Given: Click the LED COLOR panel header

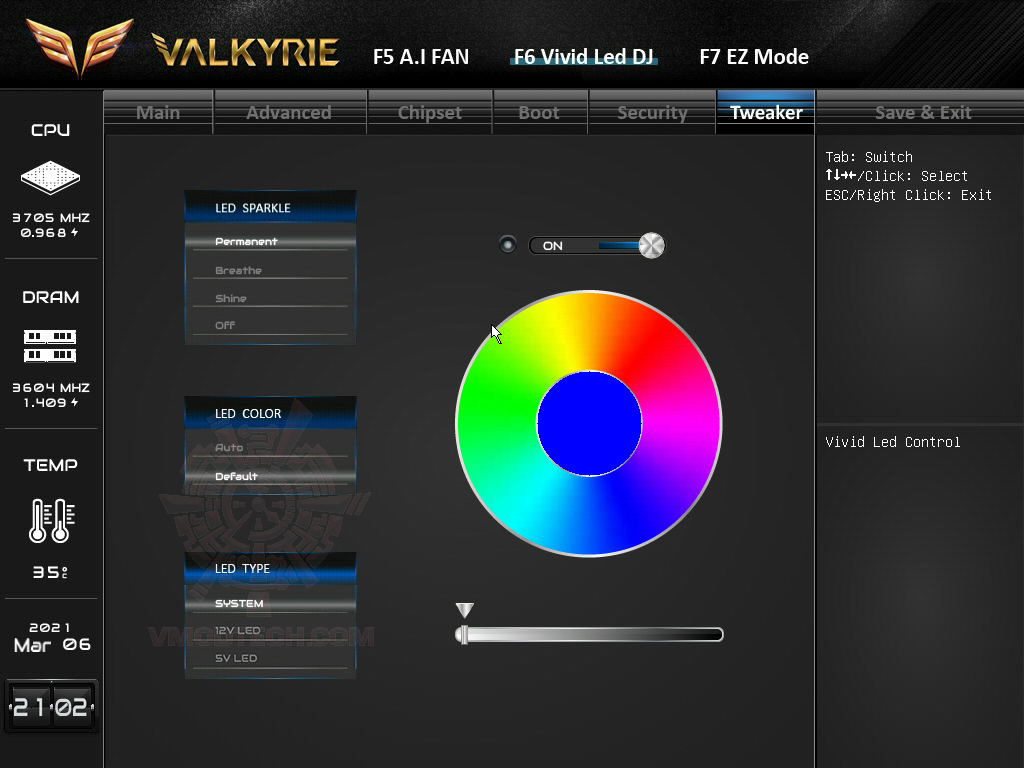Looking at the screenshot, I should coord(270,413).
